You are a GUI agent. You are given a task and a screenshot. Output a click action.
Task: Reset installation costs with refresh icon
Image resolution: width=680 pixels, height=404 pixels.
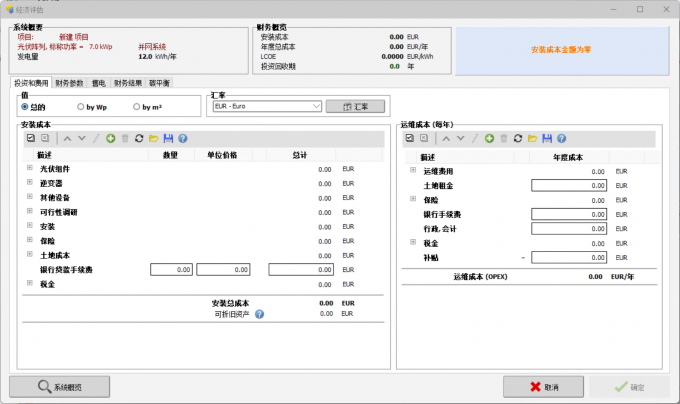[x=139, y=138]
